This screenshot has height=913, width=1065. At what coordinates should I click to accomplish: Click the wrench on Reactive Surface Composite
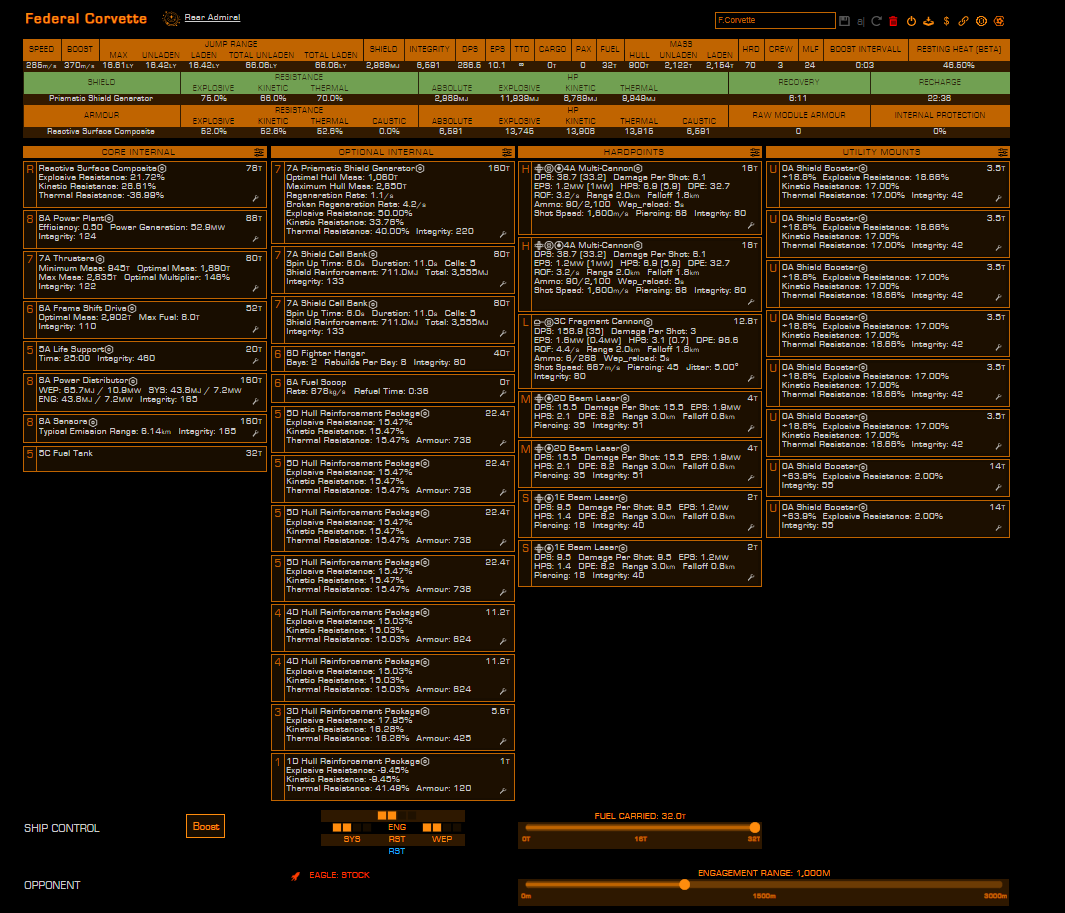coord(255,198)
